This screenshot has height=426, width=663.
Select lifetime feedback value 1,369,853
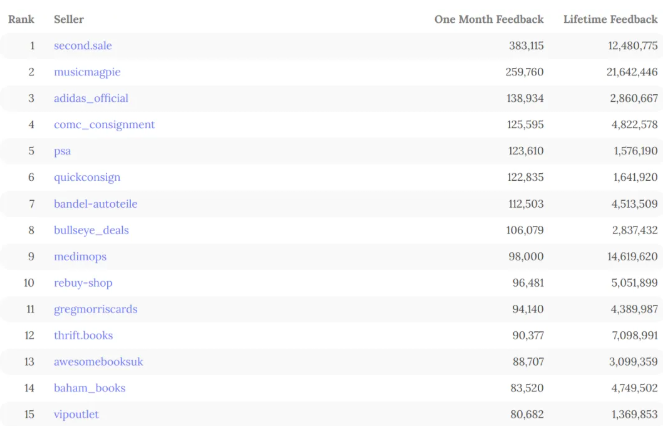[635, 414]
